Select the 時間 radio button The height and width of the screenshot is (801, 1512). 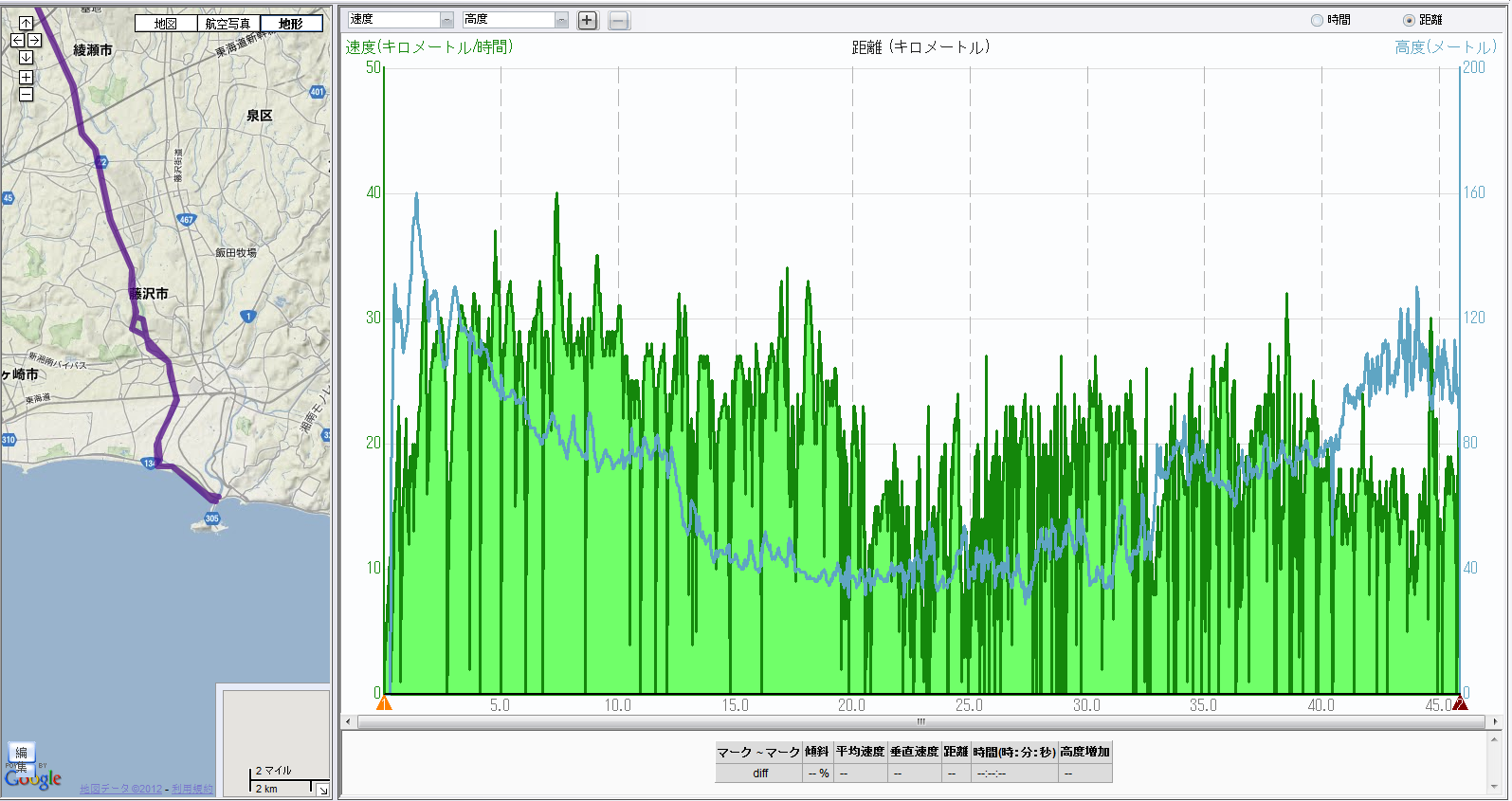tap(1317, 20)
